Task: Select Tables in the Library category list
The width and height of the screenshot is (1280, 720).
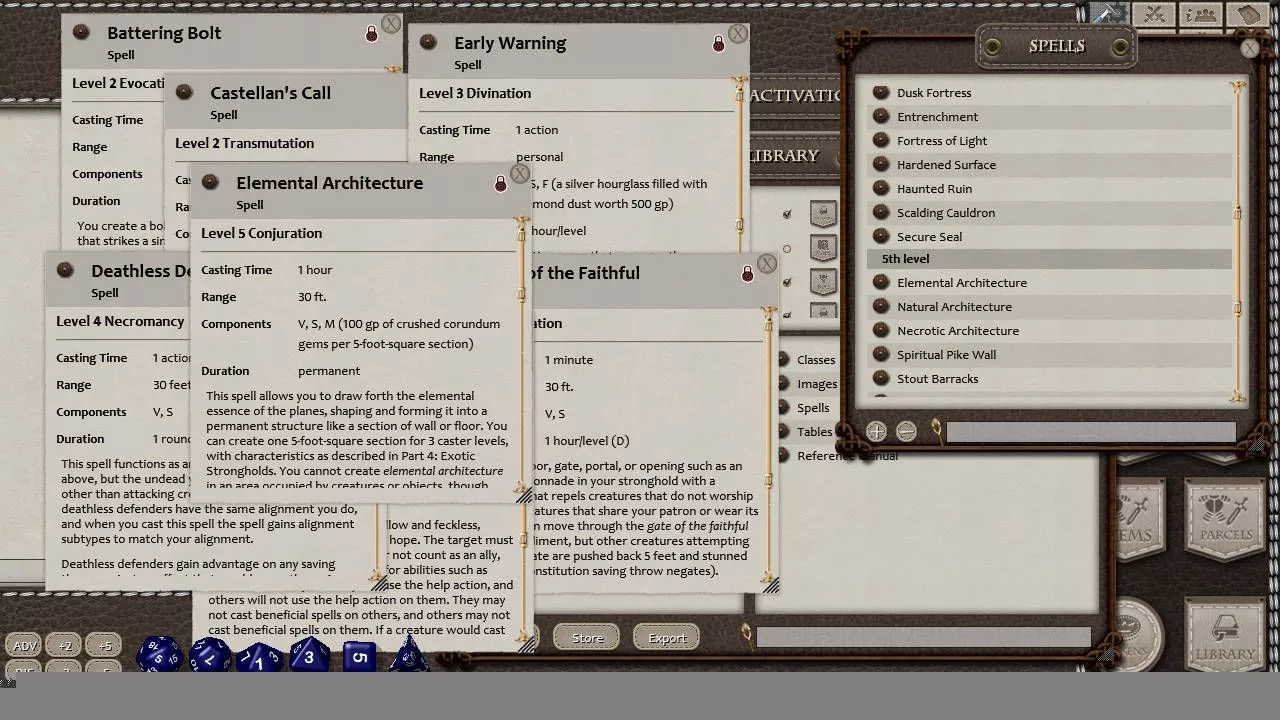Action: (x=815, y=432)
